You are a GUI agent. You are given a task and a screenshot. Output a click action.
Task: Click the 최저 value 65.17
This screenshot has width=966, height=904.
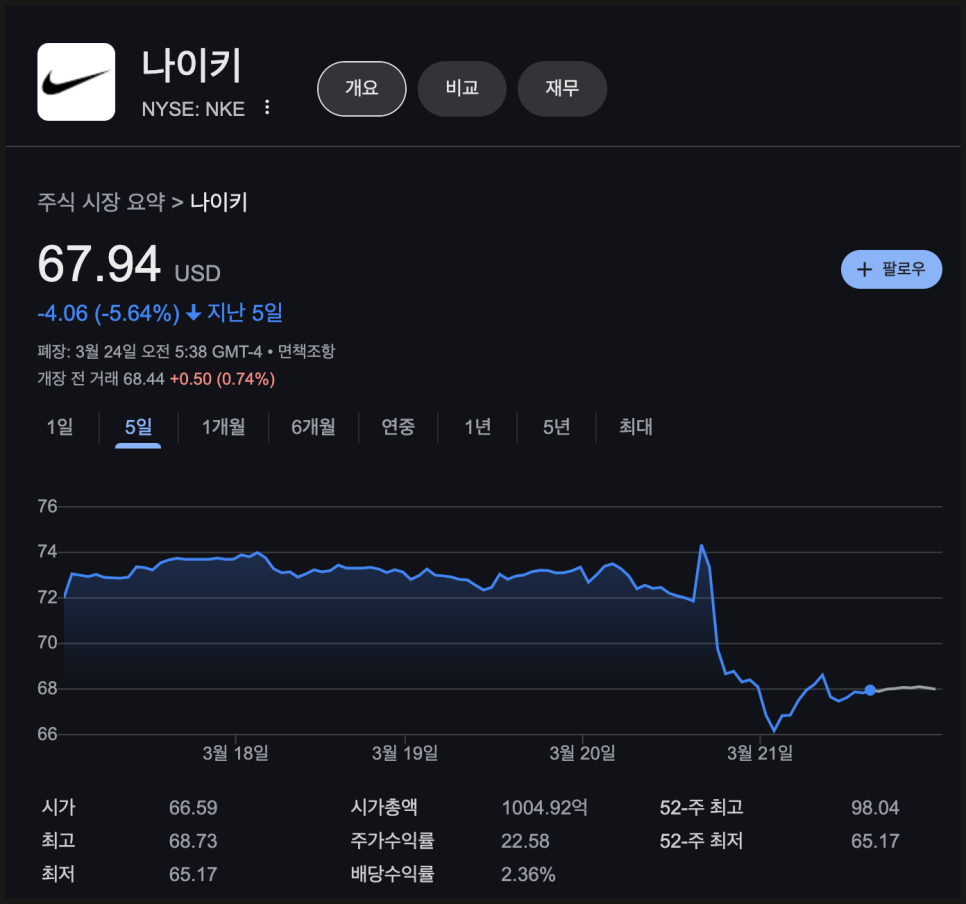[x=193, y=874]
